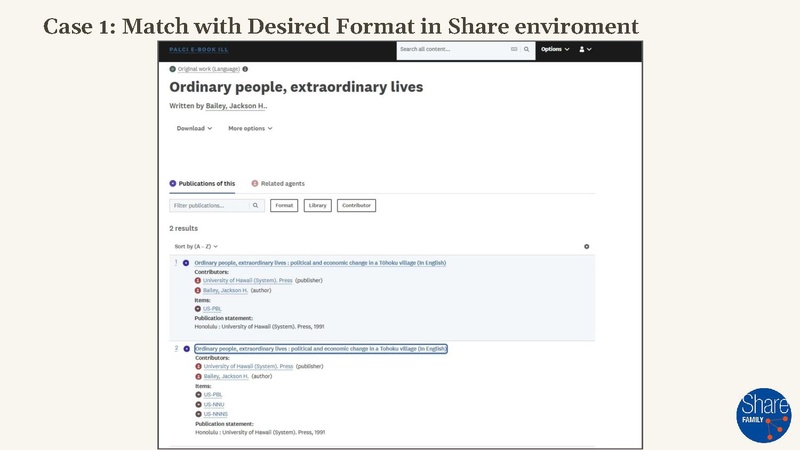Open the Download dropdown
800x450 pixels.
click(x=194, y=129)
